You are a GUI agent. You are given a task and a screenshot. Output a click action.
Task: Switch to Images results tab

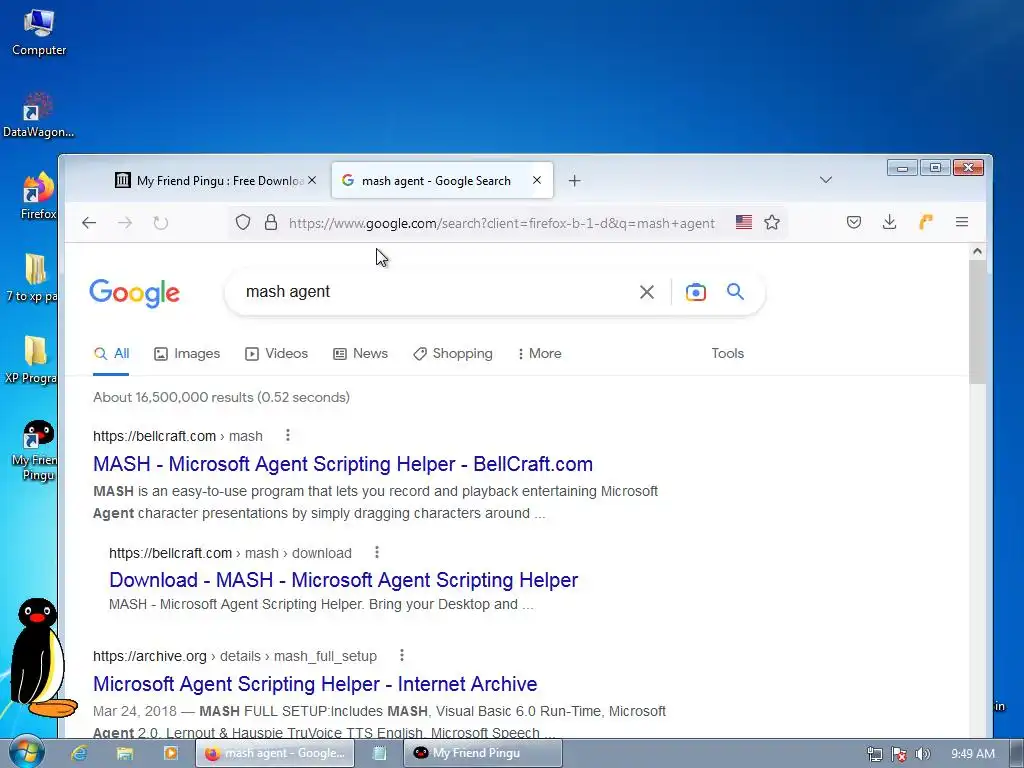click(x=187, y=353)
